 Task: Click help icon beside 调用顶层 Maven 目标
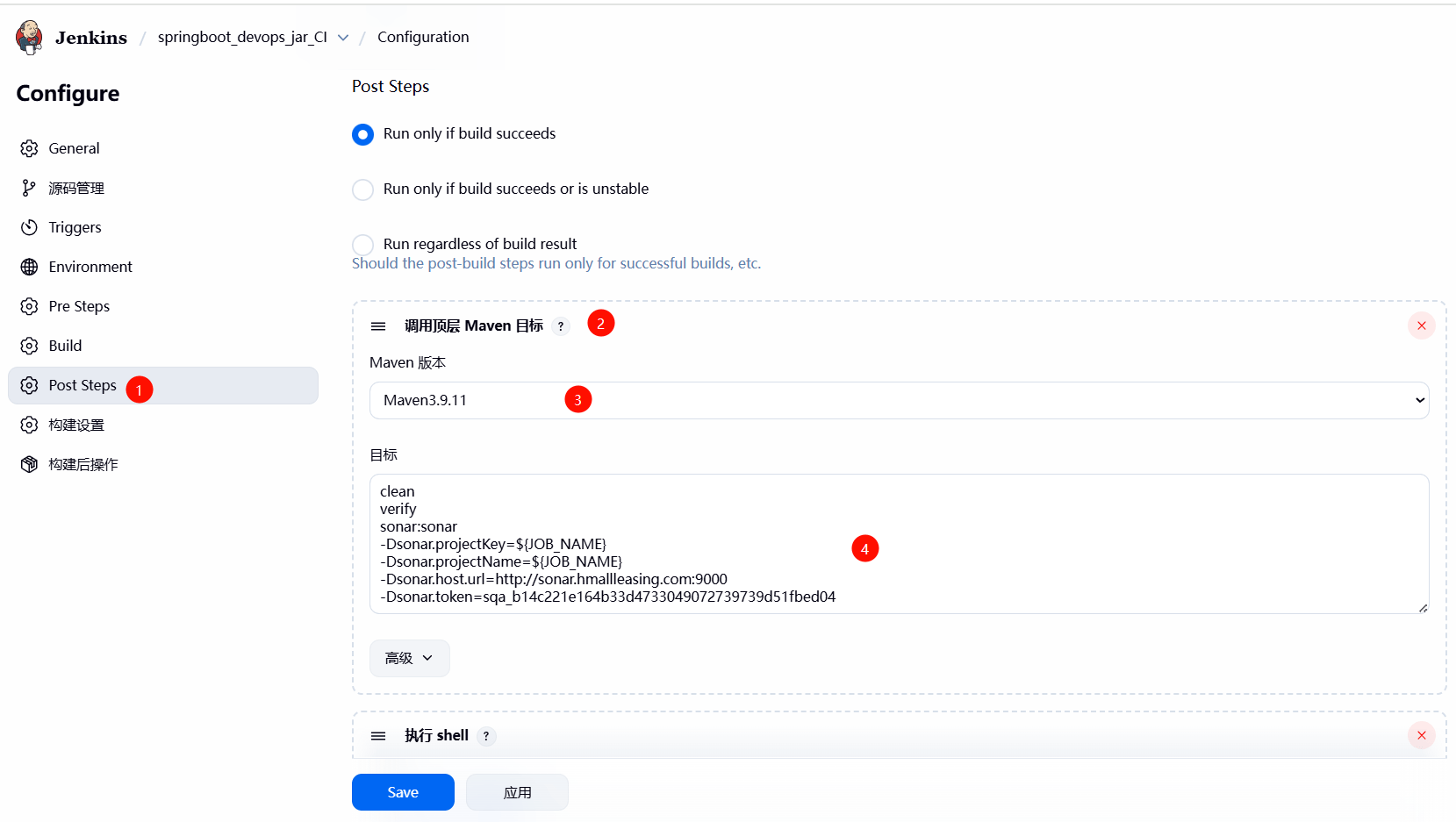561,326
